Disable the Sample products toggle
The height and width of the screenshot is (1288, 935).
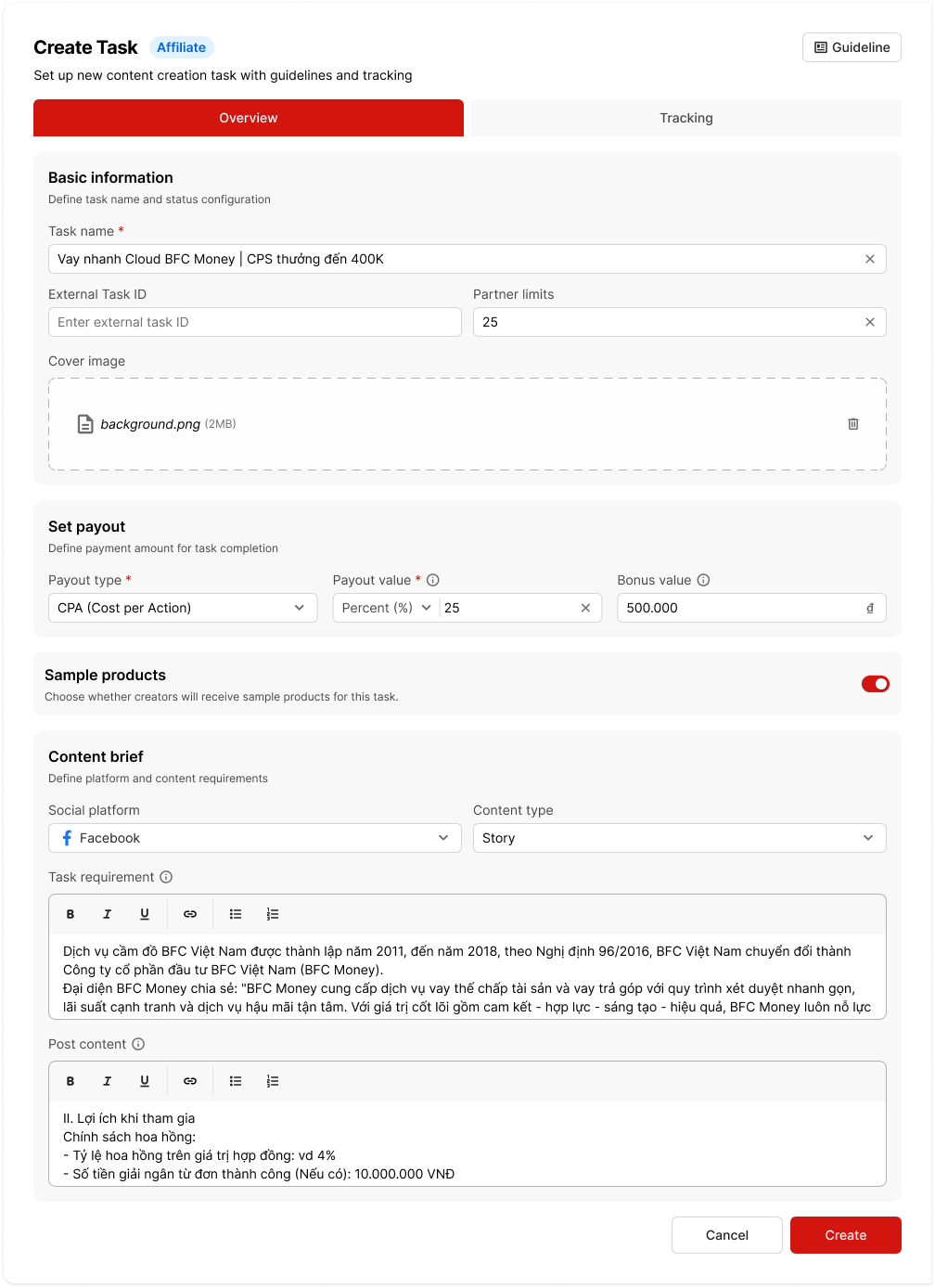click(875, 684)
